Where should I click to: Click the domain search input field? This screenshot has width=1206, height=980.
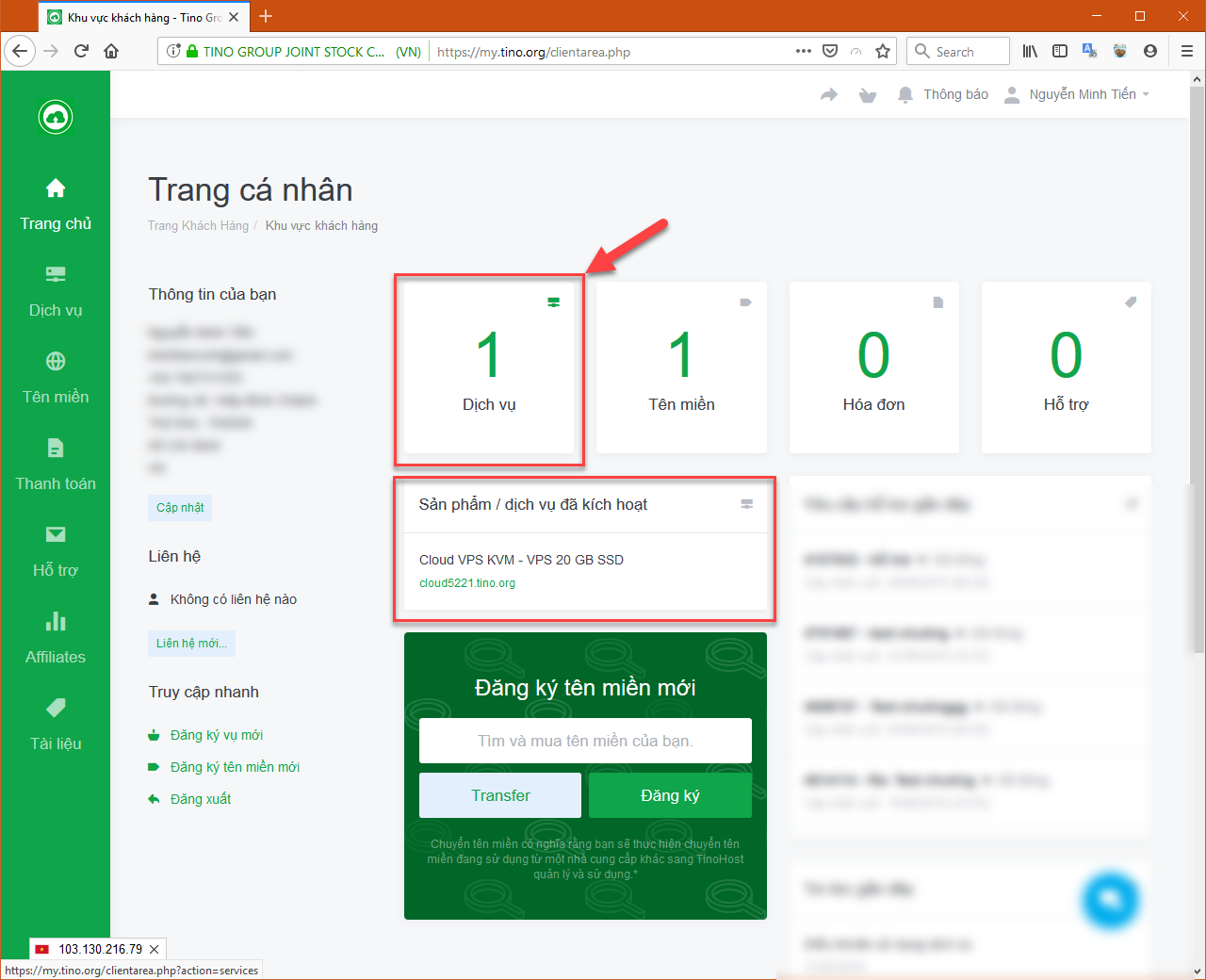point(585,741)
